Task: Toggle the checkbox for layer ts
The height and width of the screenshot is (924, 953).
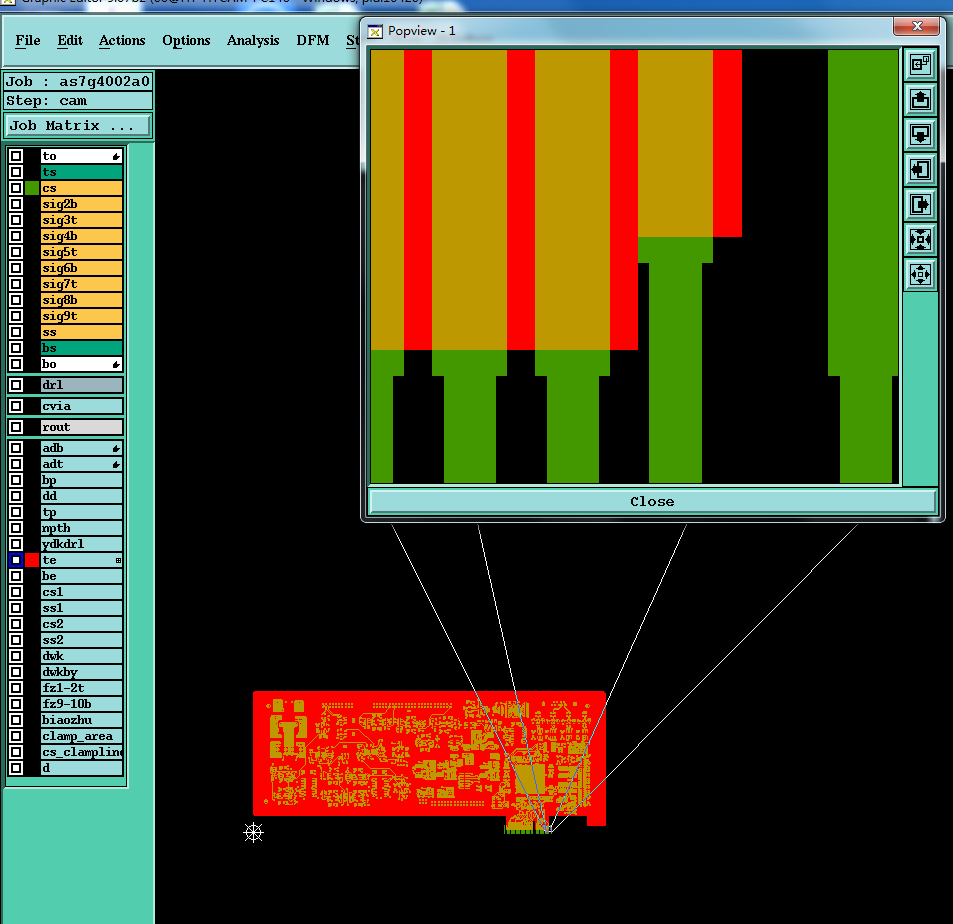Action: pyautogui.click(x=16, y=172)
